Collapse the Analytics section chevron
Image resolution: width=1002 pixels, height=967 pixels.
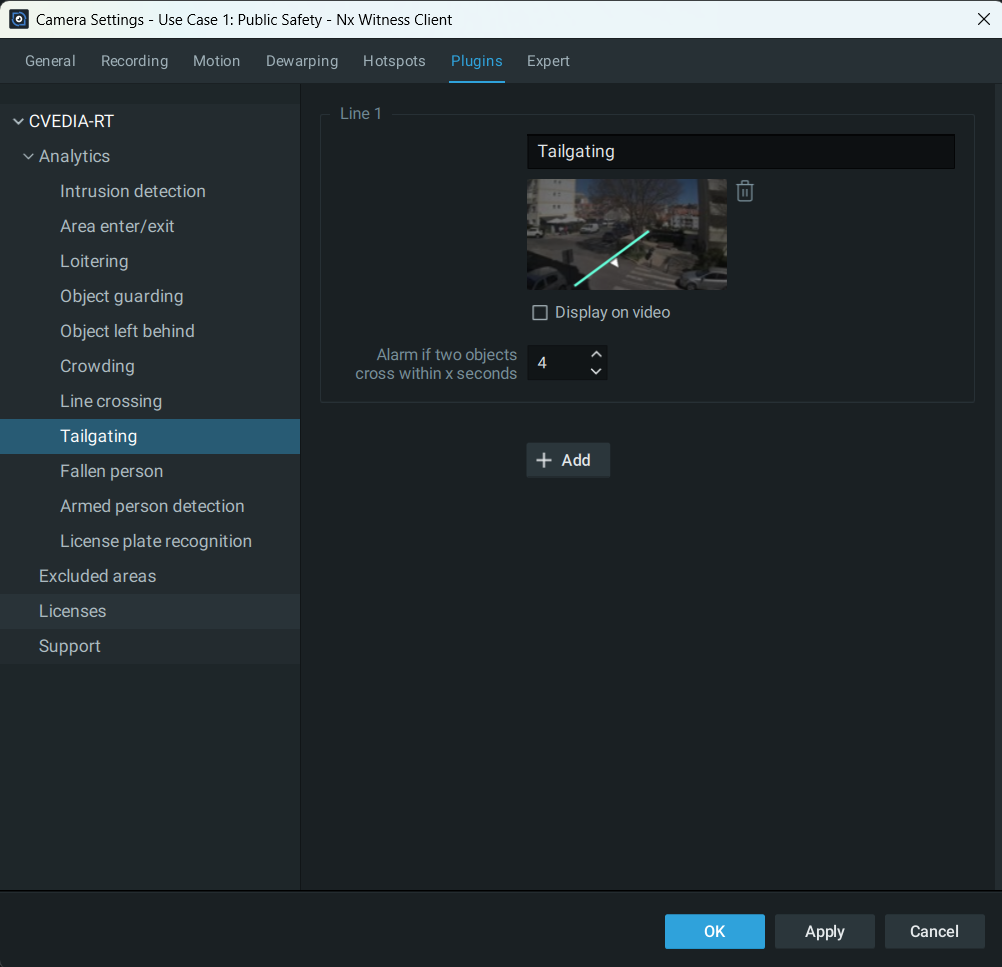28,157
